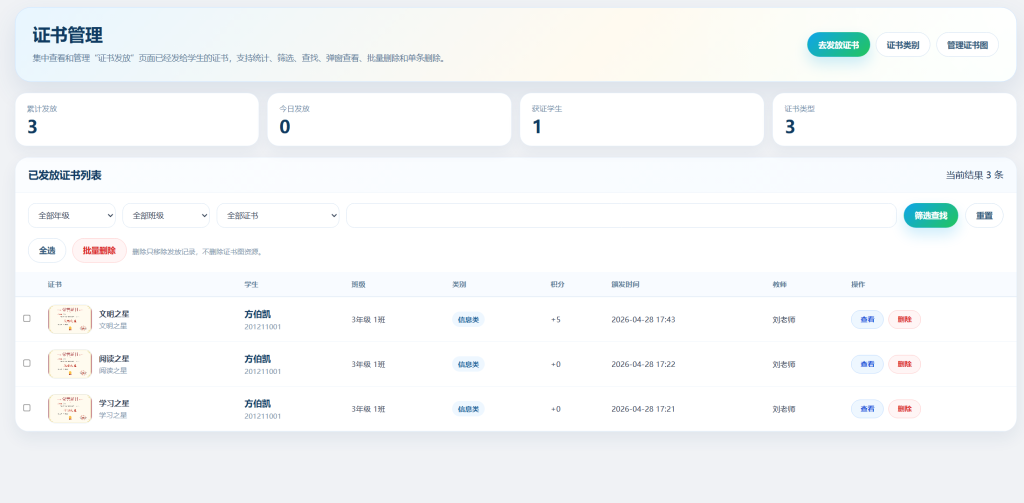Click the 当前结果 3 条 count
1024x503 pixels.
point(974,175)
